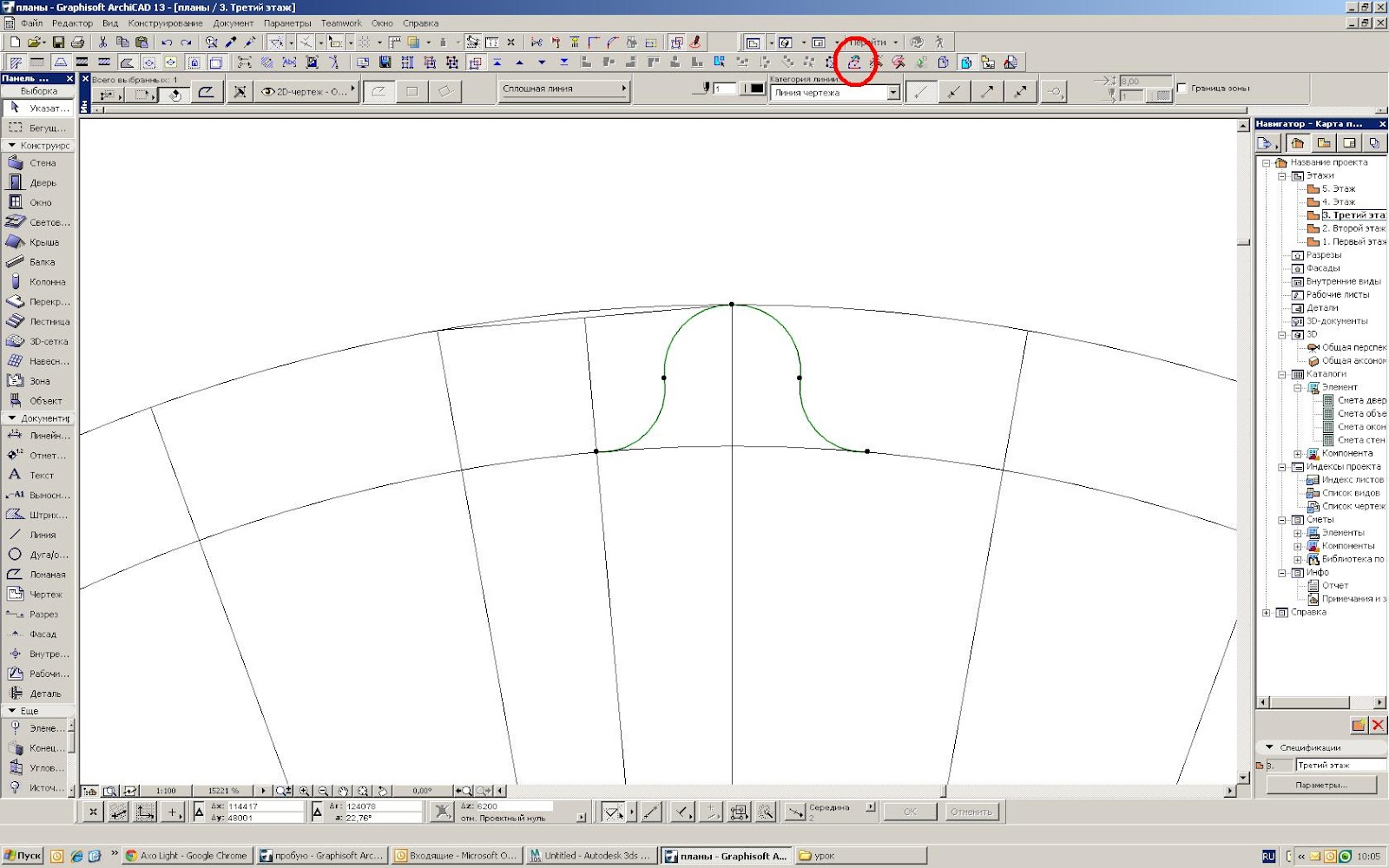Redo the last undone action
Screen dimensions: 1389x868
(x=186, y=42)
